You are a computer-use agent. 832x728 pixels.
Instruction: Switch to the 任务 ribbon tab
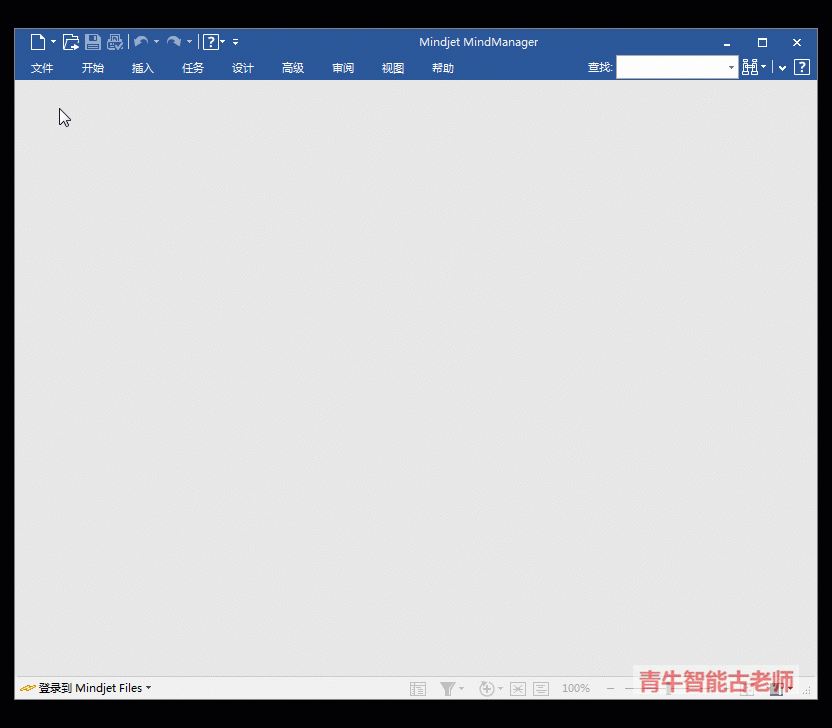(193, 68)
